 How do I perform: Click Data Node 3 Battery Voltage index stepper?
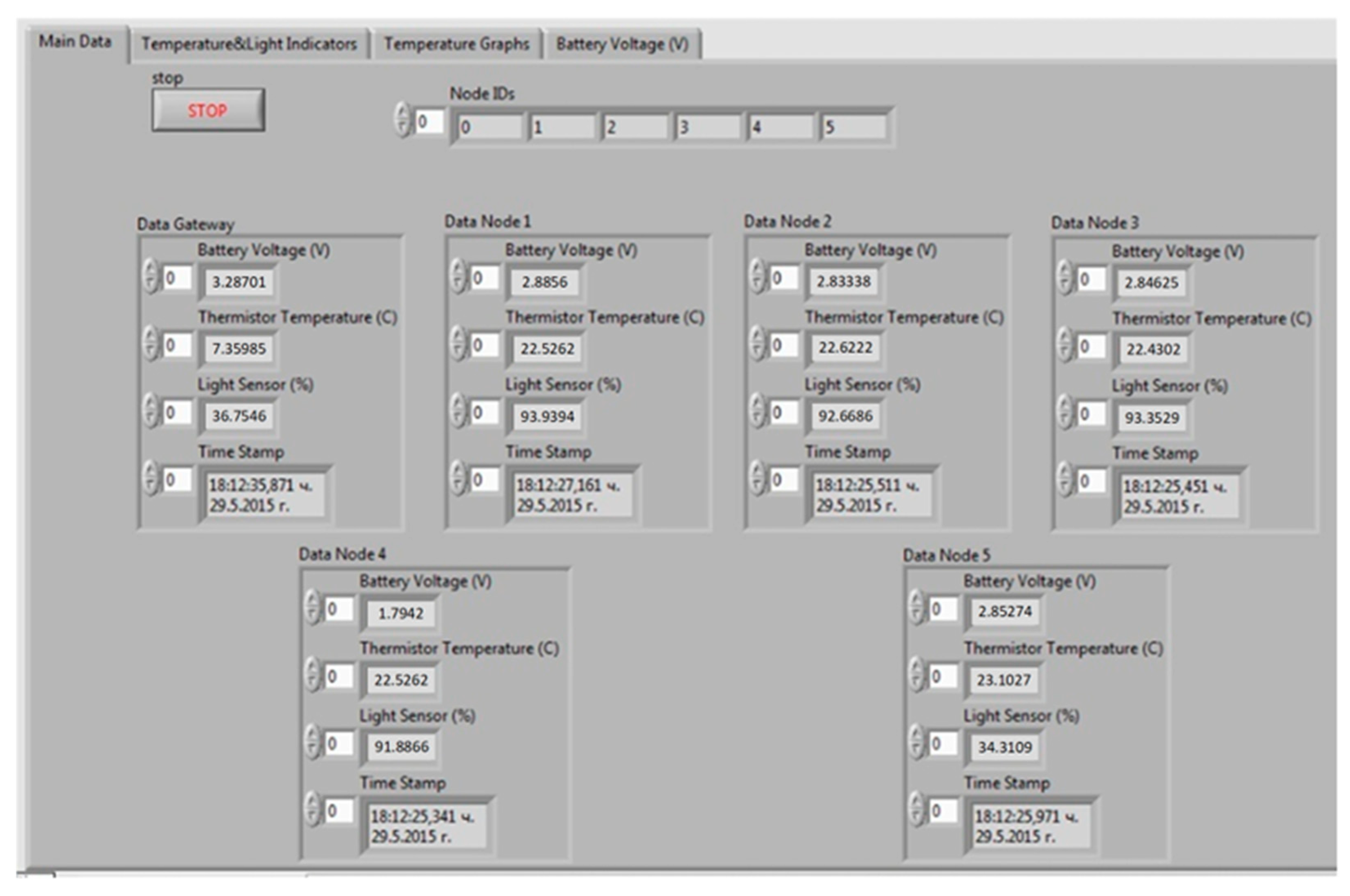[1064, 278]
